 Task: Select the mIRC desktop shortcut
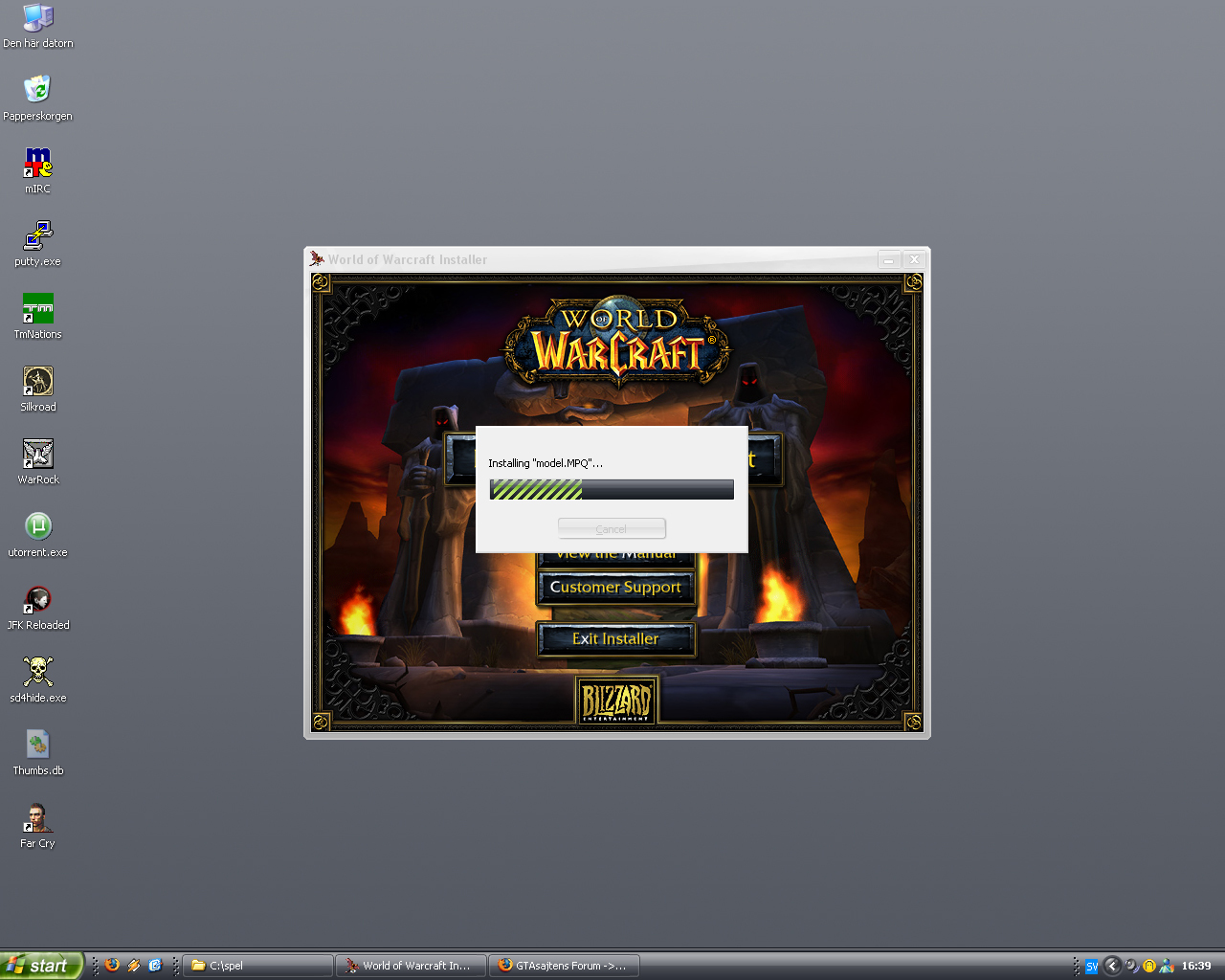[x=37, y=171]
